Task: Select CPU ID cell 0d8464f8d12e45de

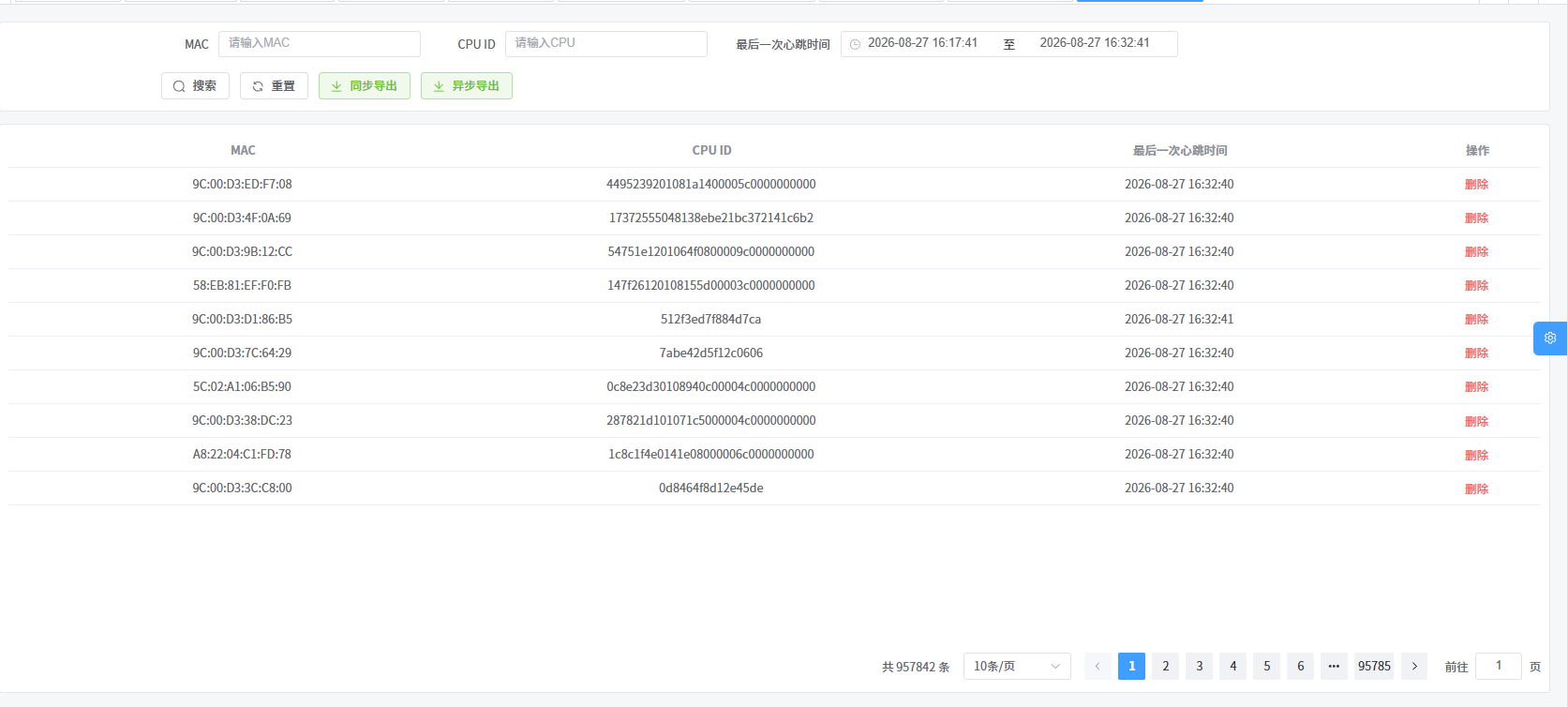Action: [710, 488]
